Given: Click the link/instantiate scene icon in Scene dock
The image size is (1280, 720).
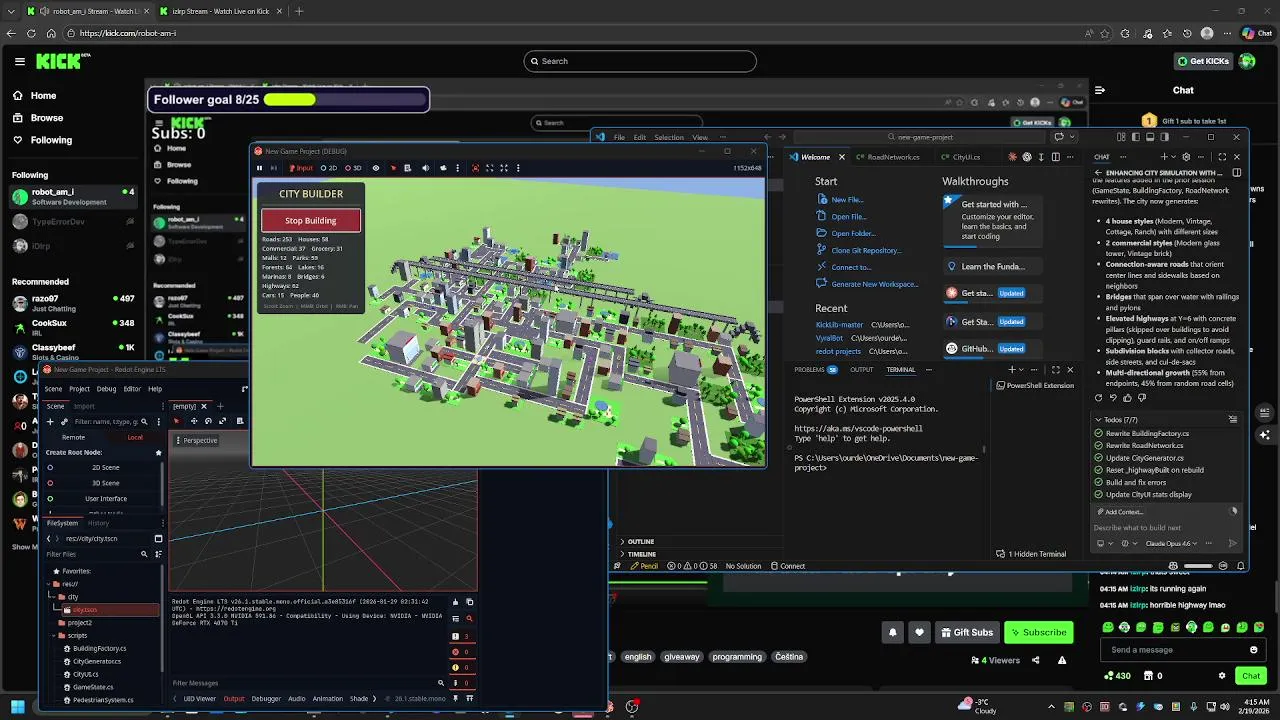Looking at the screenshot, I should [x=64, y=422].
